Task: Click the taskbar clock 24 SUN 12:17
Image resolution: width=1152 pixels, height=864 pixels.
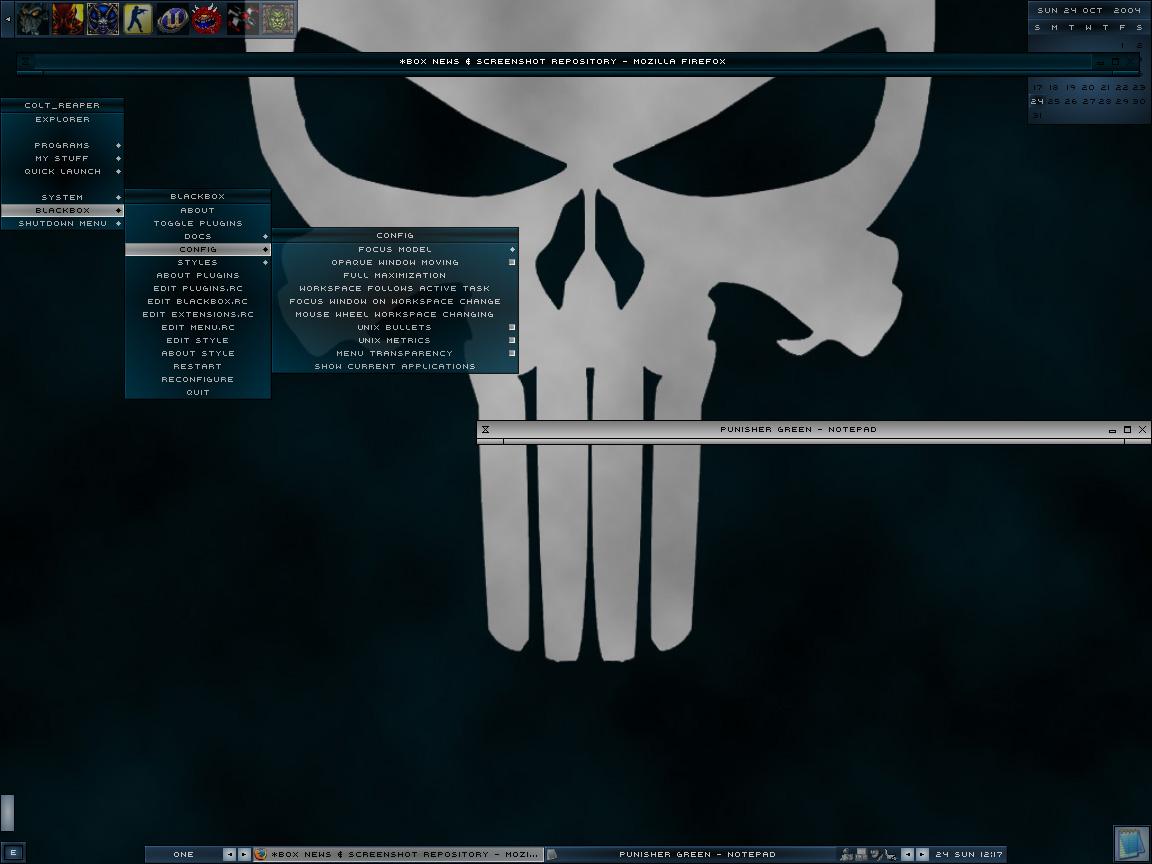Action: tap(969, 854)
